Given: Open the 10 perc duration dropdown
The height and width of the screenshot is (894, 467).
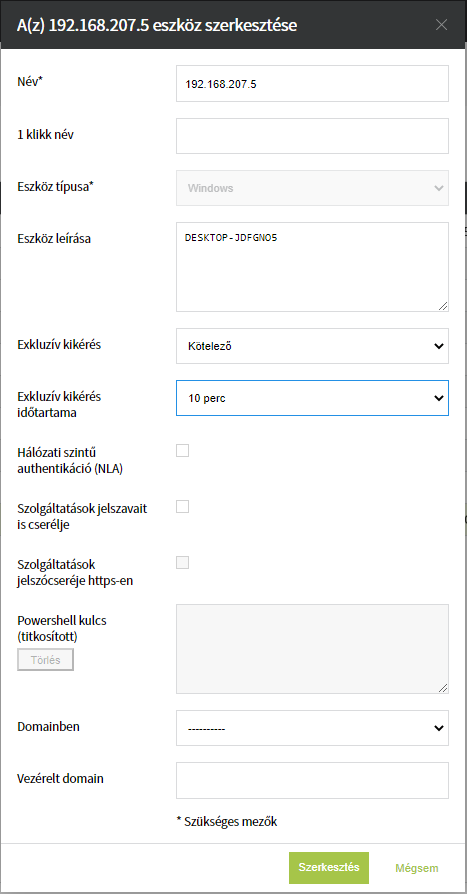Looking at the screenshot, I should pos(312,398).
